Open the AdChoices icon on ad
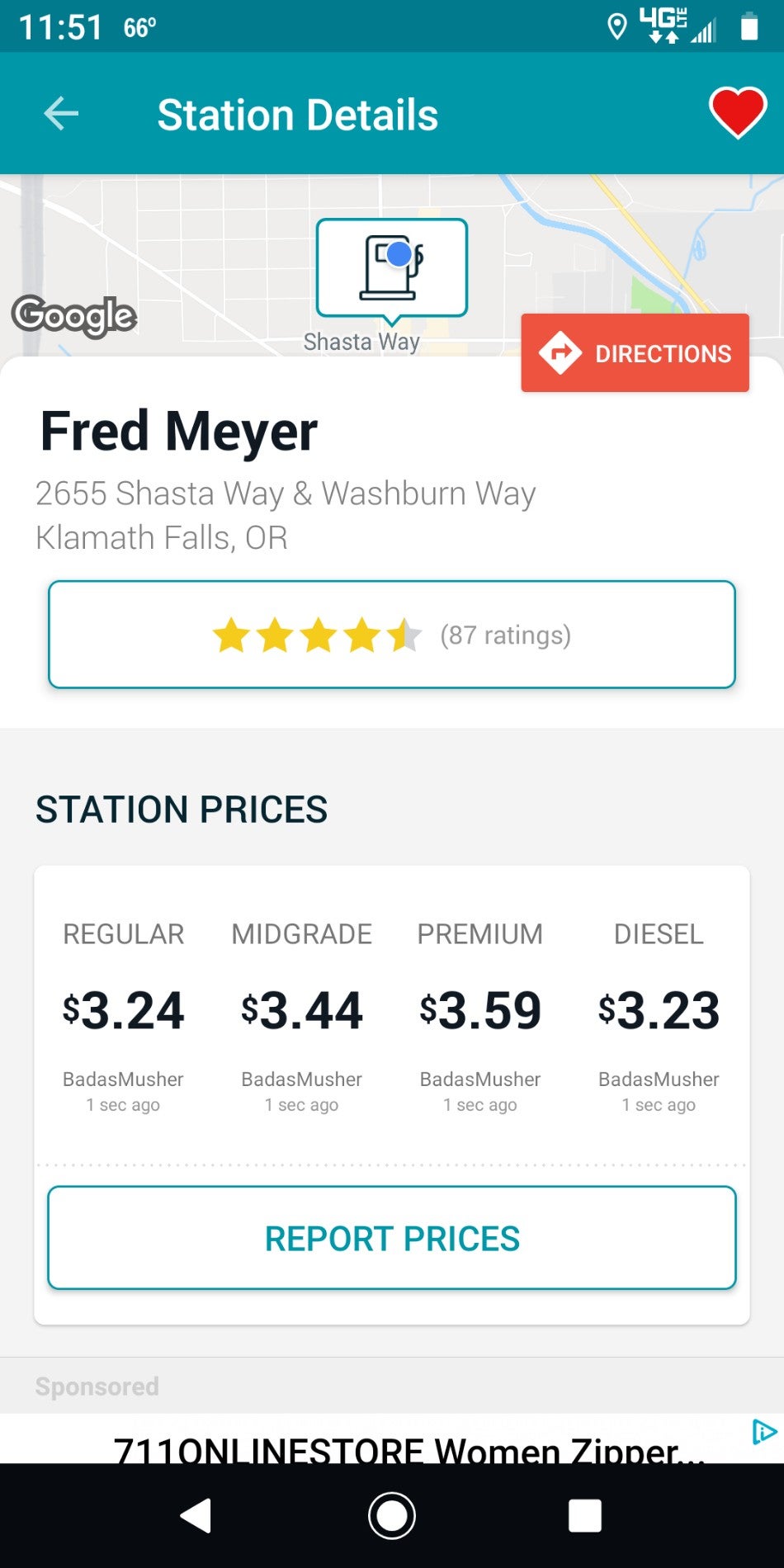The image size is (784, 1568). pos(764,1432)
